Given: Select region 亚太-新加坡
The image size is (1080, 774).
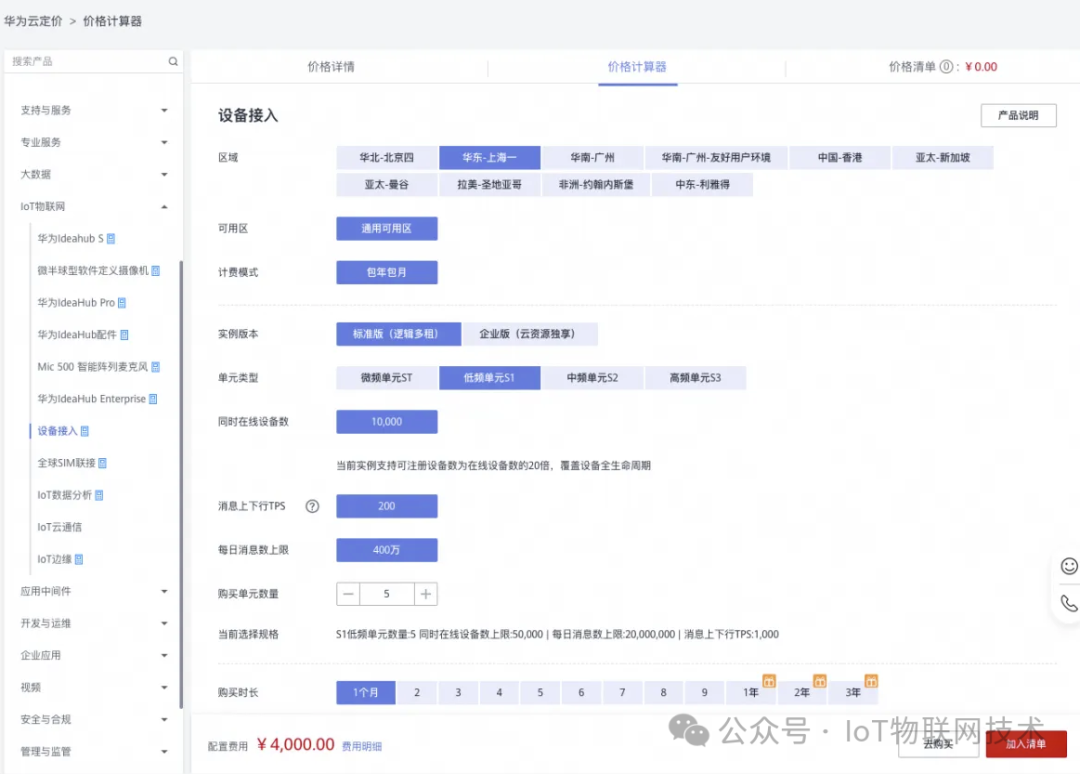Looking at the screenshot, I should [942, 158].
